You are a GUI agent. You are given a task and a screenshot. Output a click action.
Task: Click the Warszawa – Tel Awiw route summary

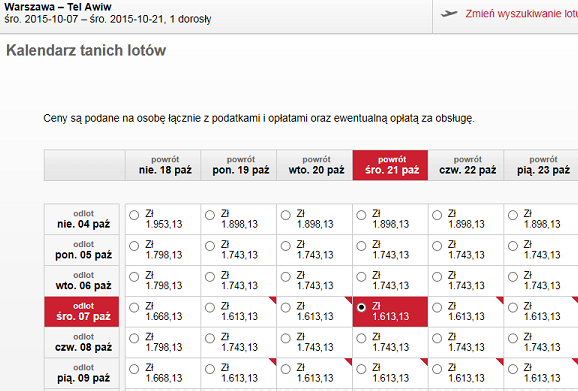coord(58,7)
